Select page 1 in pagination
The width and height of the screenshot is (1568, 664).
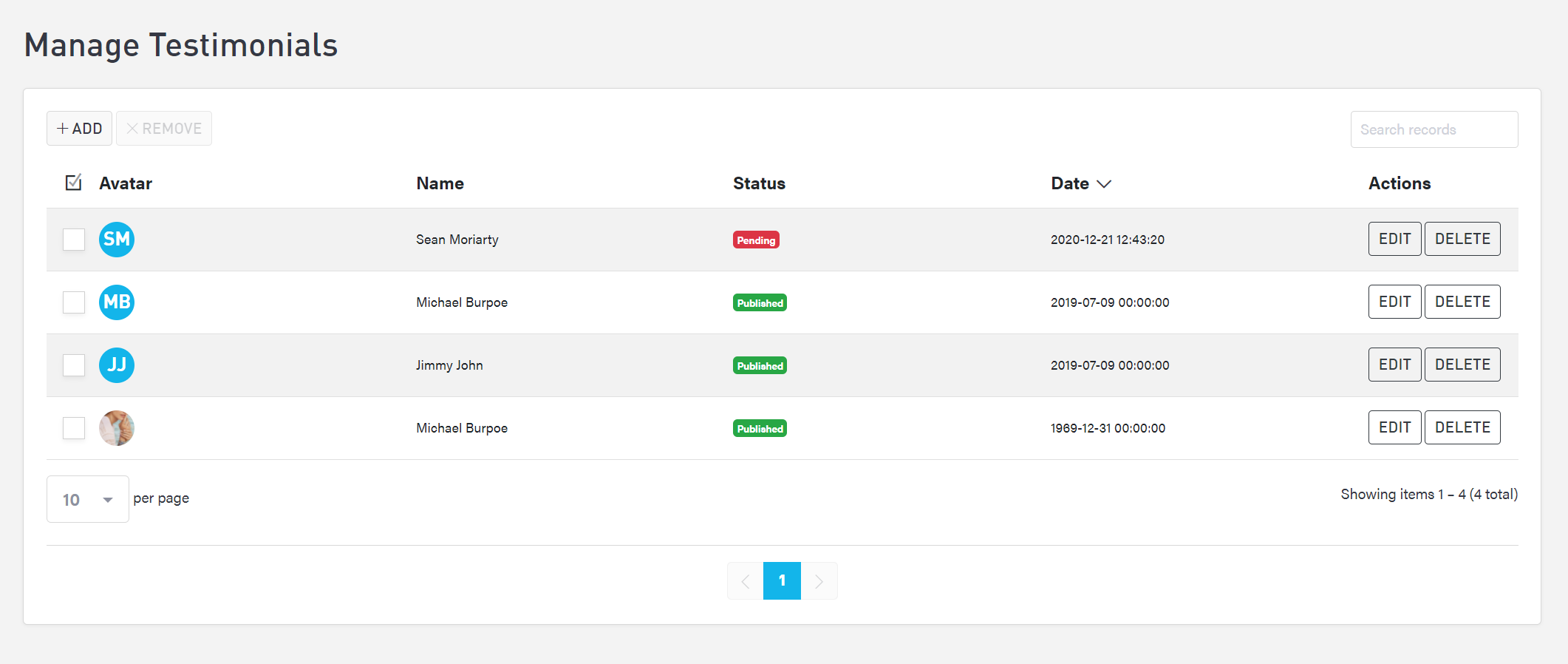pos(782,581)
